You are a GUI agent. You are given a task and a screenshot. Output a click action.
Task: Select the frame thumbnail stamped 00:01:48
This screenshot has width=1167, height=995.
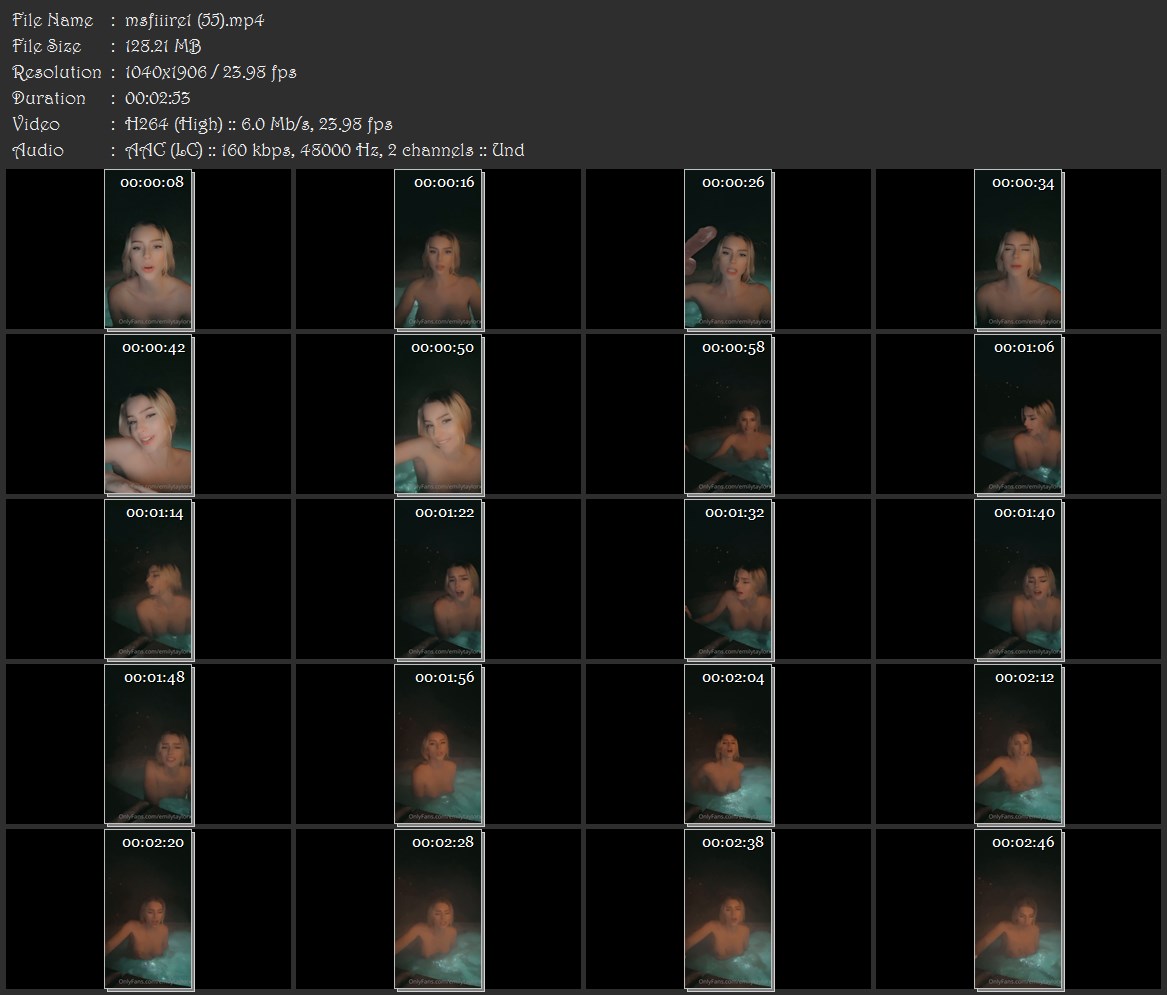(x=149, y=744)
